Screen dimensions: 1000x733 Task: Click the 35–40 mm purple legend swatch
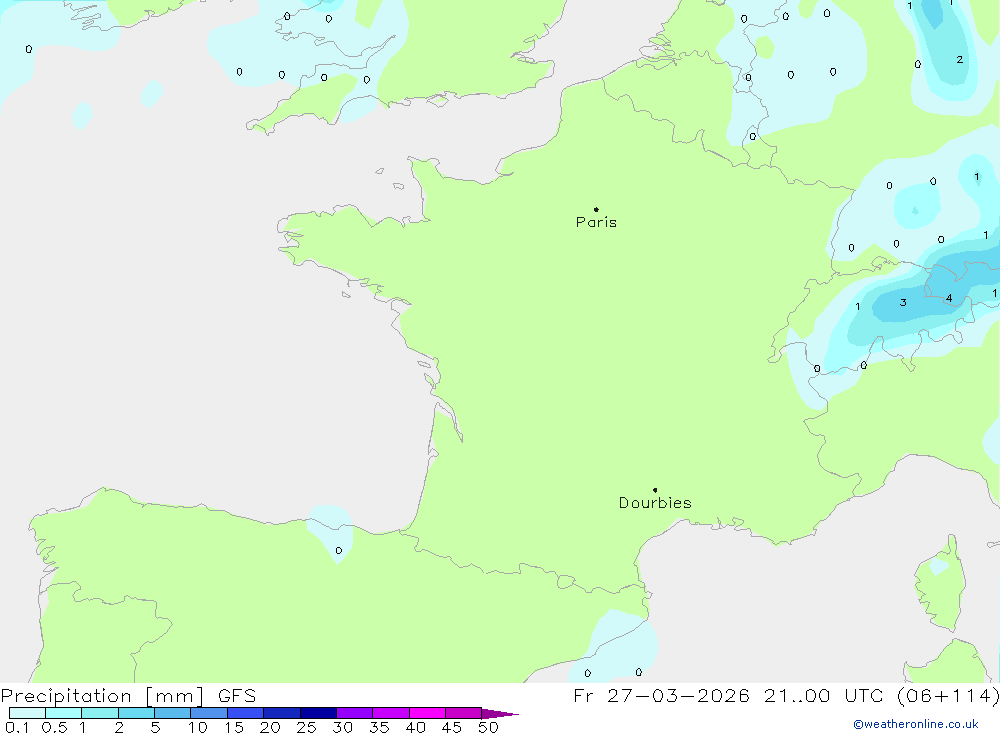391,713
